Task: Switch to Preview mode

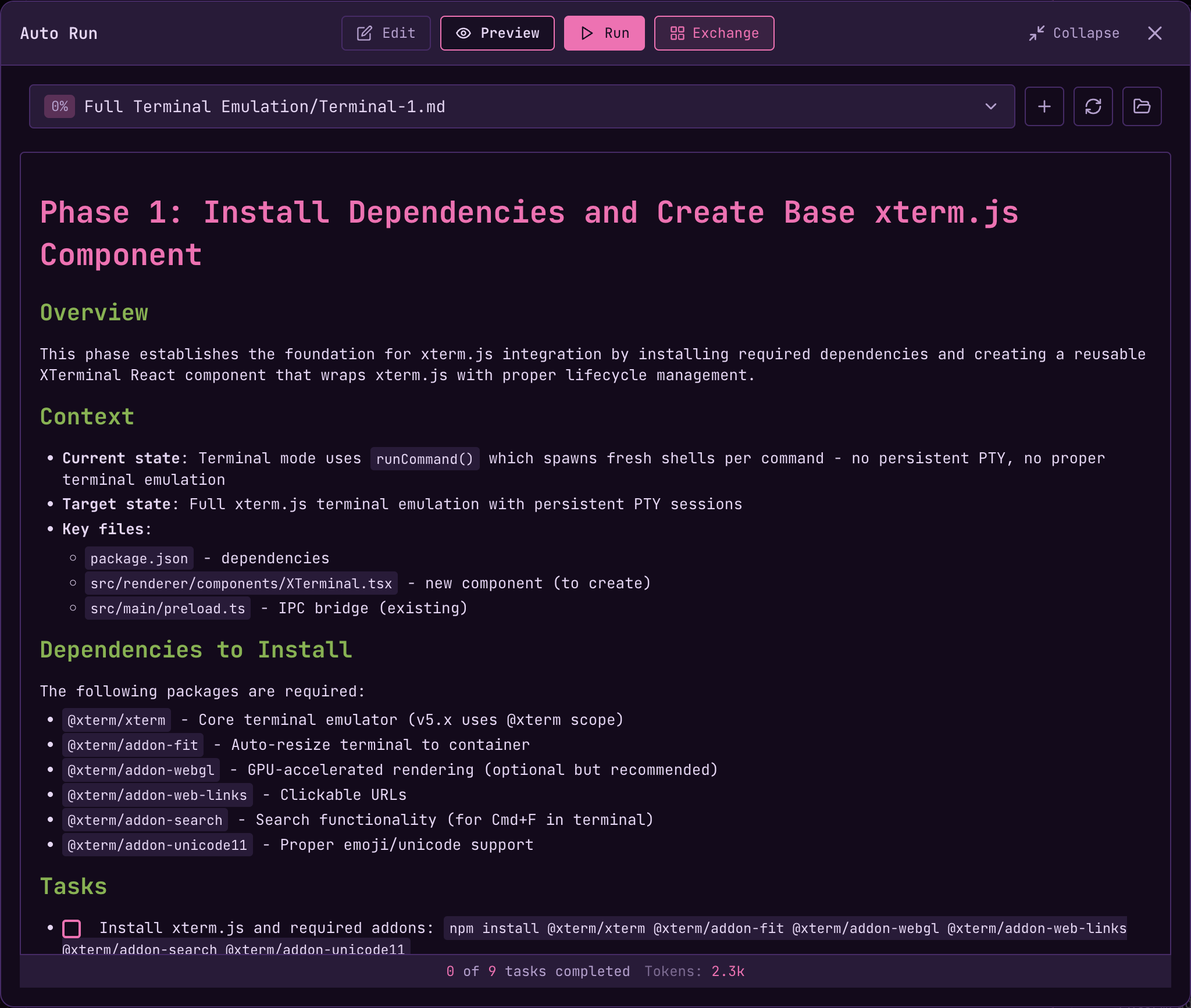Action: (497, 33)
